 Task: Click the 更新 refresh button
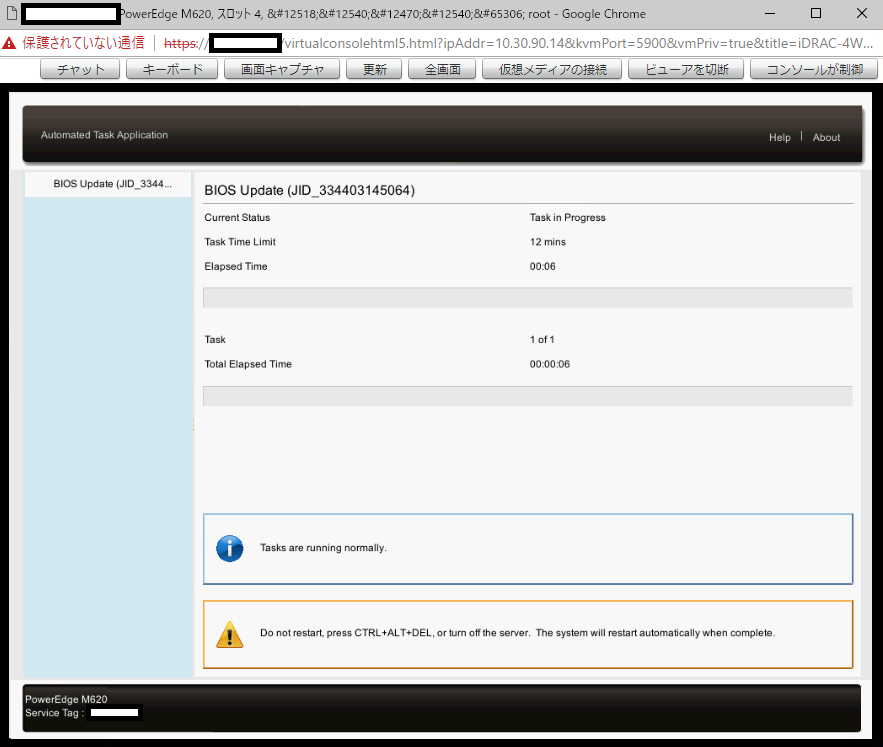tap(374, 69)
